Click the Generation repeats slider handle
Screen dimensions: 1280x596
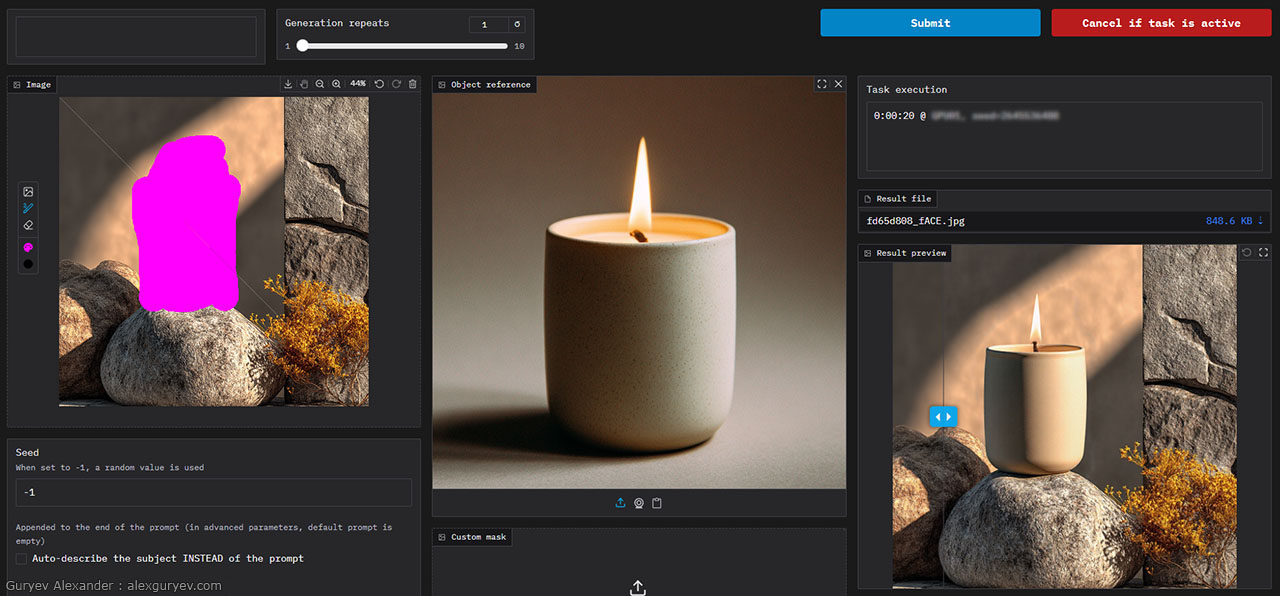[302, 46]
